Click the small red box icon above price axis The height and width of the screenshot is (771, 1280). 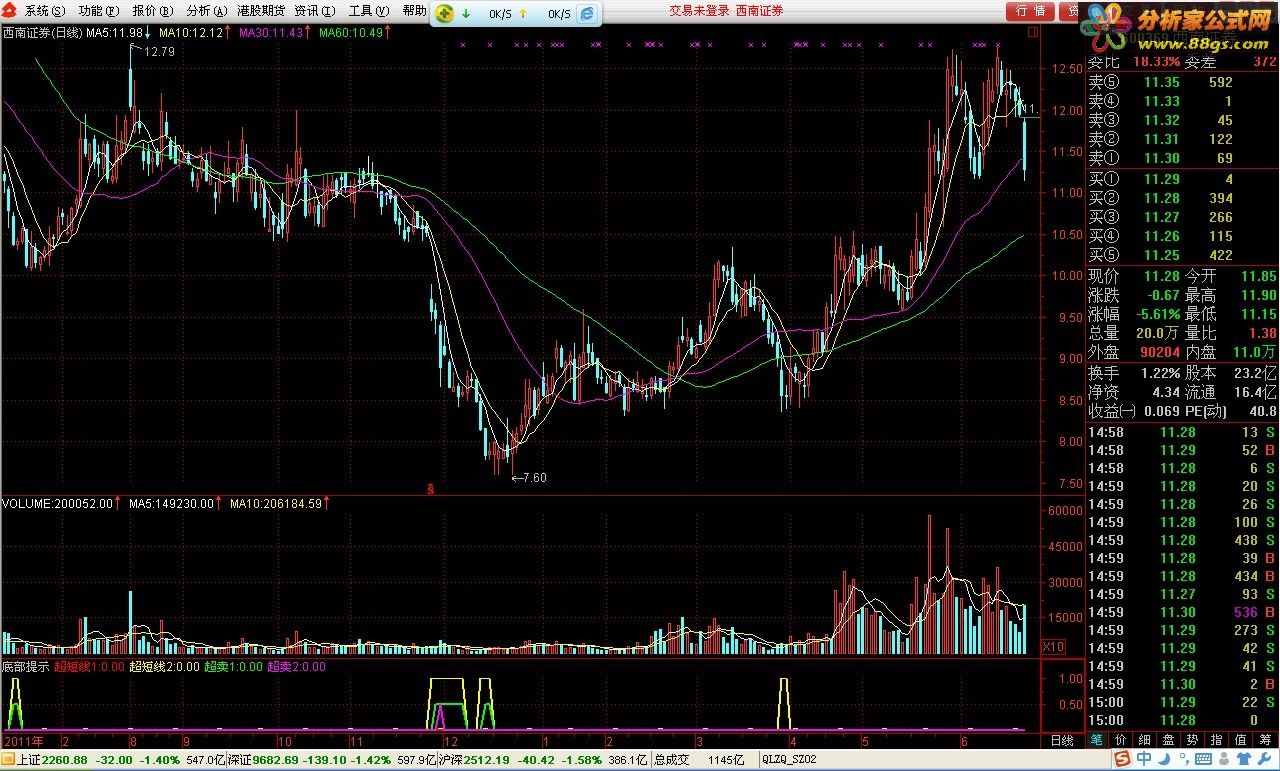1033,32
